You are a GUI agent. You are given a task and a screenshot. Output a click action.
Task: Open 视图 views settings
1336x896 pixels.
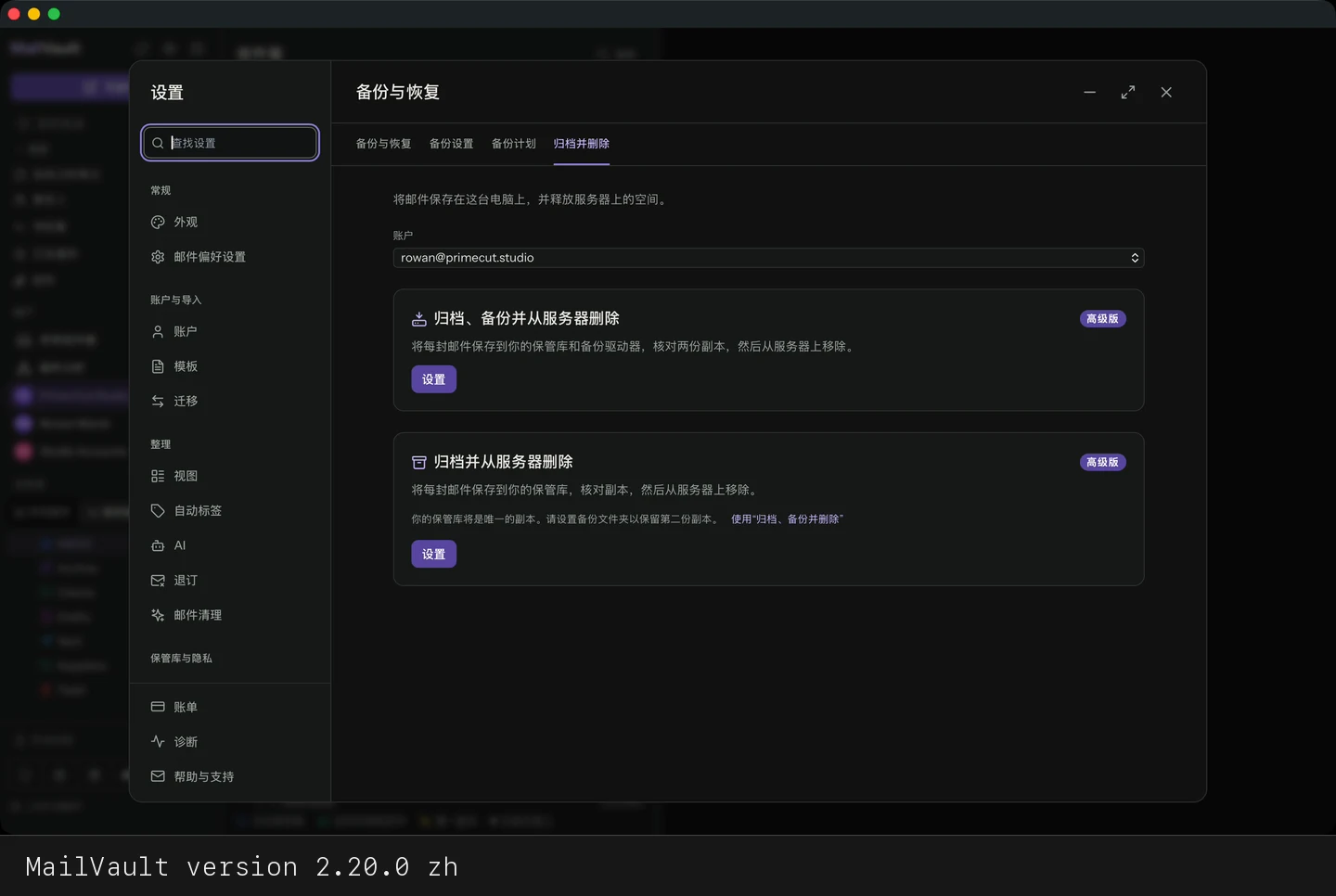pos(230,476)
